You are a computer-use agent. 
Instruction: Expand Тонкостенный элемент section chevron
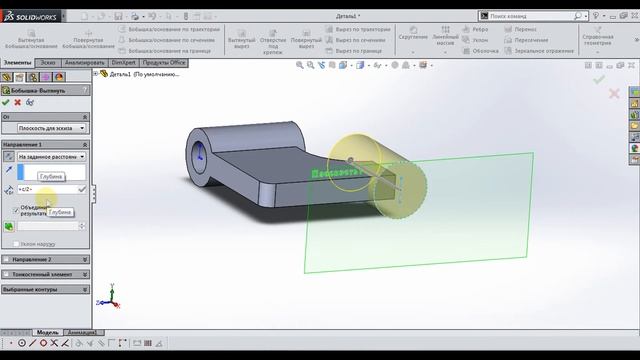click(85, 274)
